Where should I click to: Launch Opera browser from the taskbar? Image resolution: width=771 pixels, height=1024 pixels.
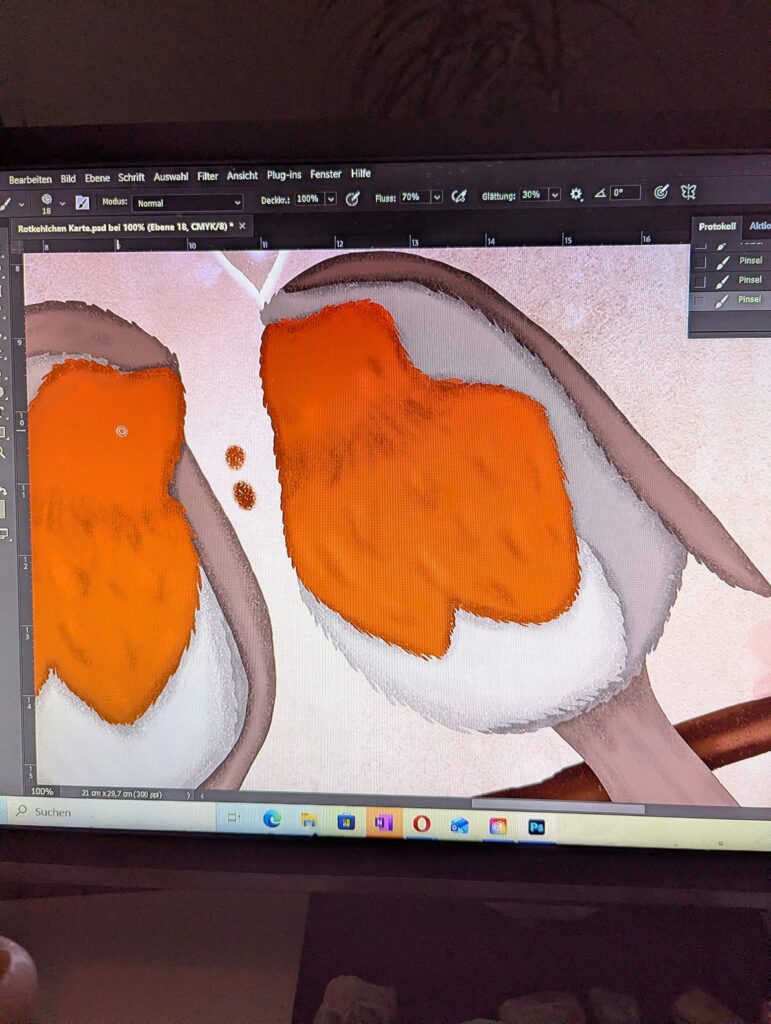click(421, 824)
